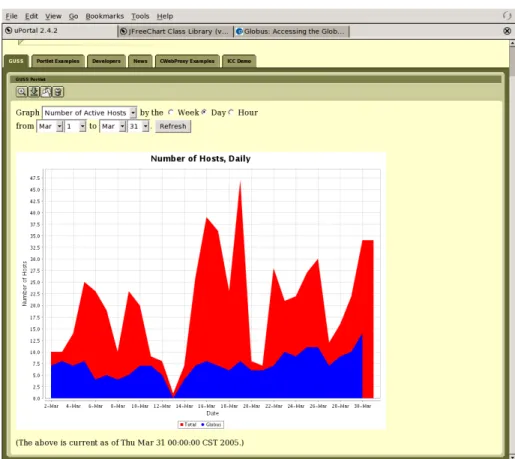The width and height of the screenshot is (515, 459).
Task: Open the CWebProxy Examples portal tab
Action: (x=187, y=61)
